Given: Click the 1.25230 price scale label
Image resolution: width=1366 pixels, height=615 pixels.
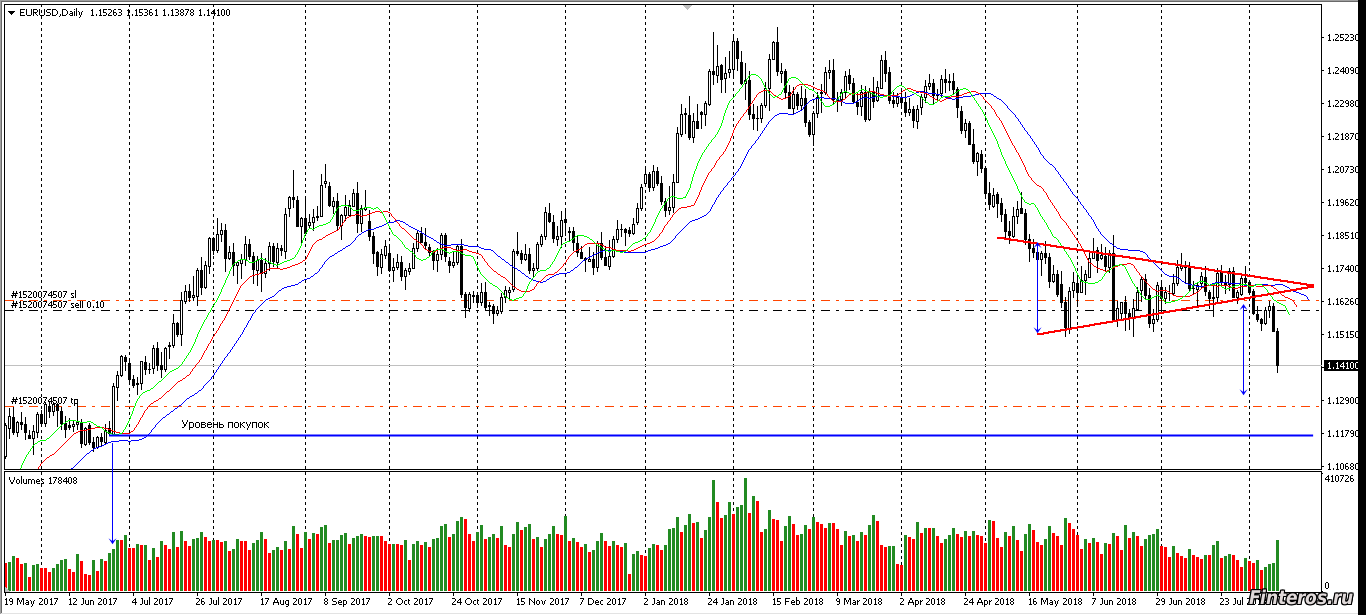Looking at the screenshot, I should click(x=1341, y=38).
